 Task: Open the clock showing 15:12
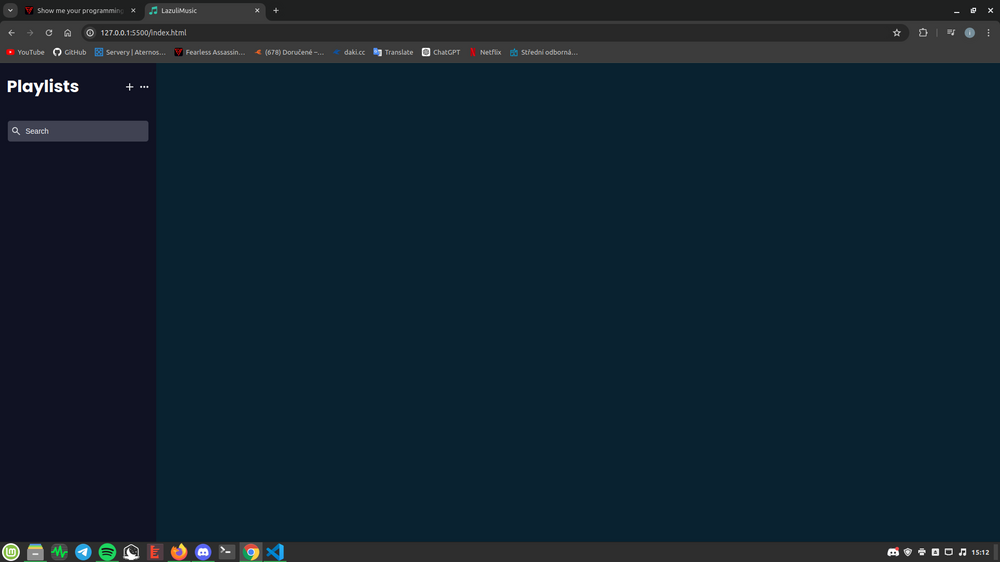[980, 552]
